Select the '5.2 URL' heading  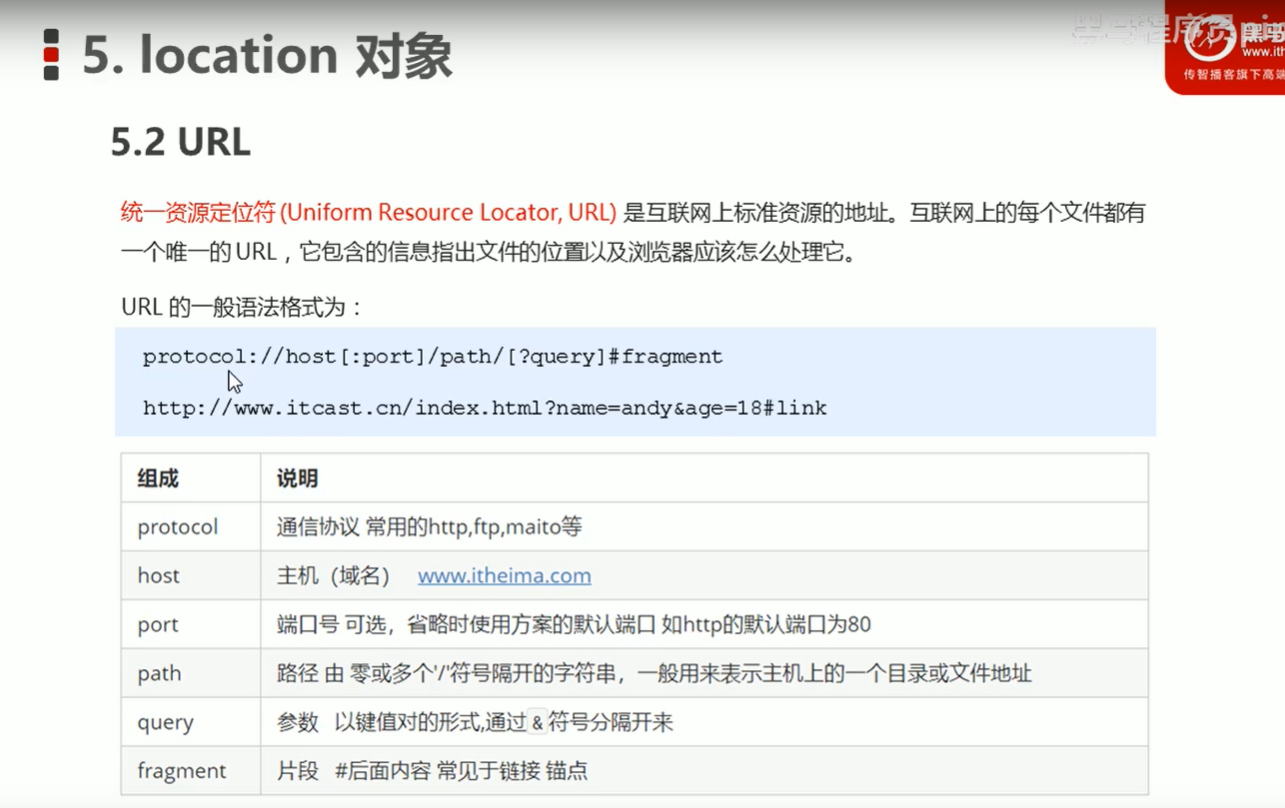[x=180, y=143]
